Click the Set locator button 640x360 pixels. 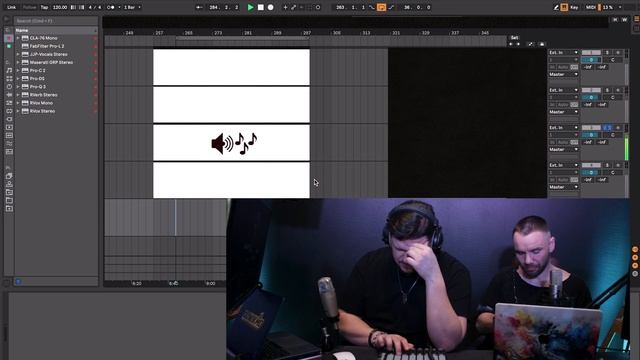[x=514, y=38]
